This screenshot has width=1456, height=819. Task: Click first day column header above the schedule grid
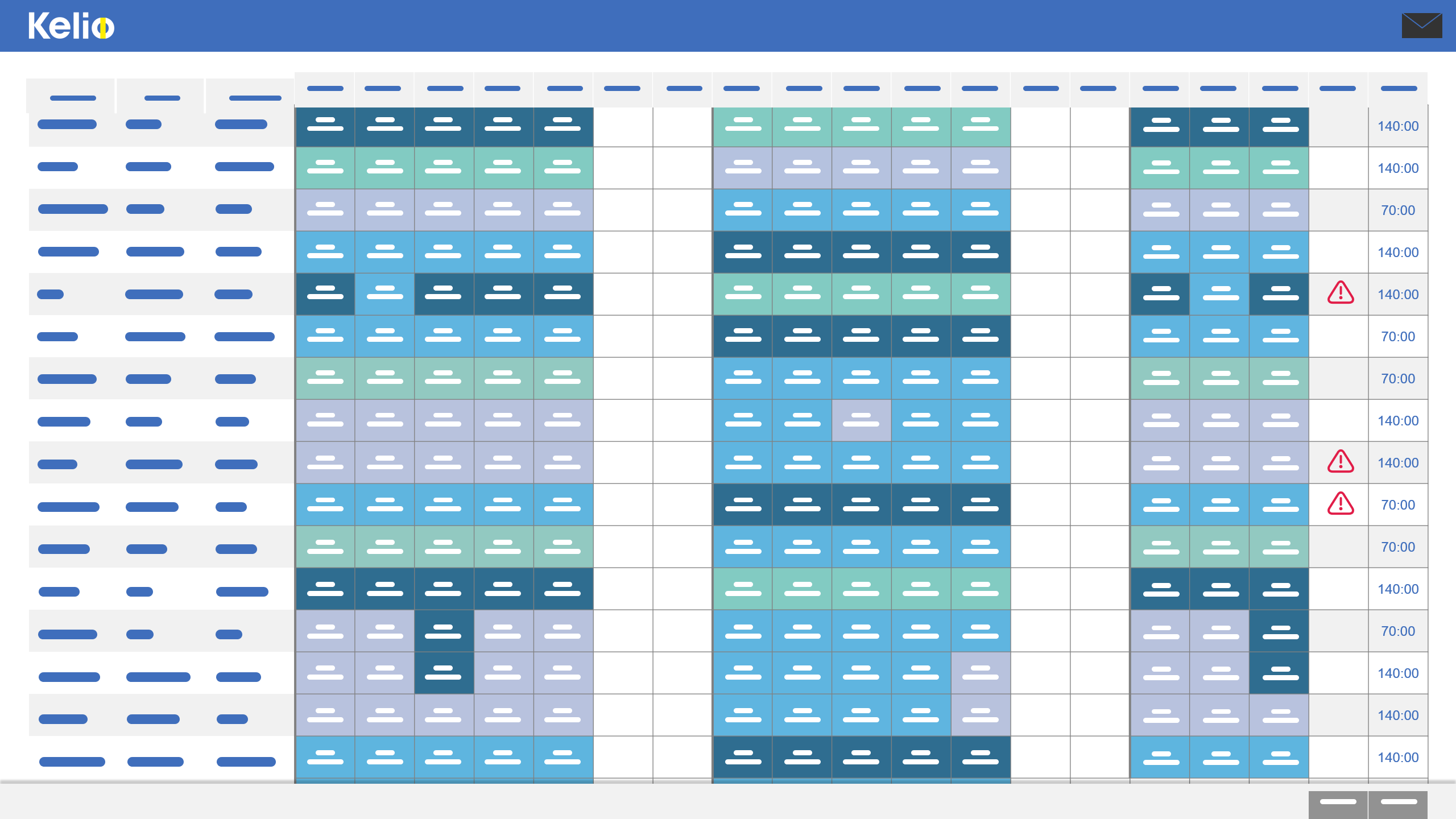[325, 89]
